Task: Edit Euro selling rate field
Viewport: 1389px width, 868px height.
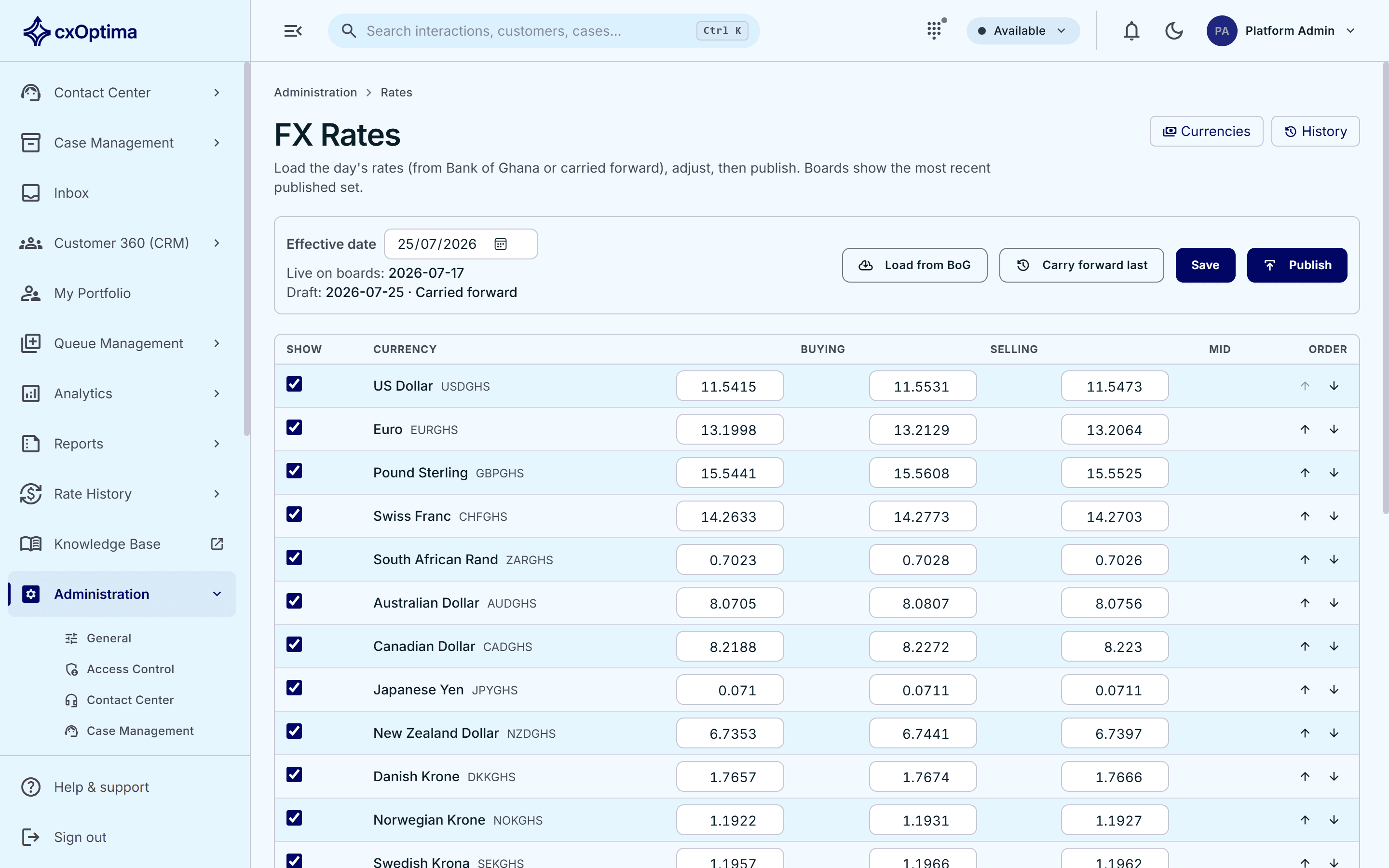Action: (922, 429)
